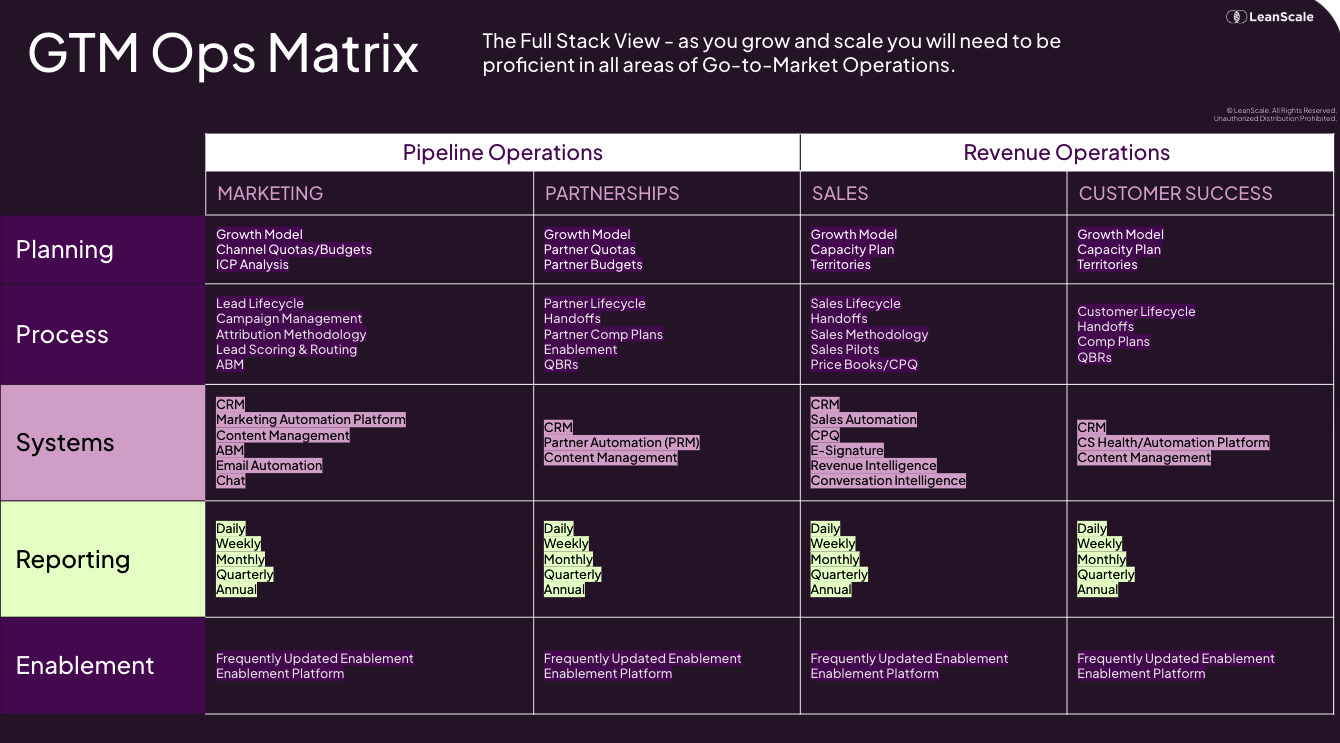The image size is (1340, 743).
Task: Select Email Automation in Marketing systems
Action: tap(269, 465)
